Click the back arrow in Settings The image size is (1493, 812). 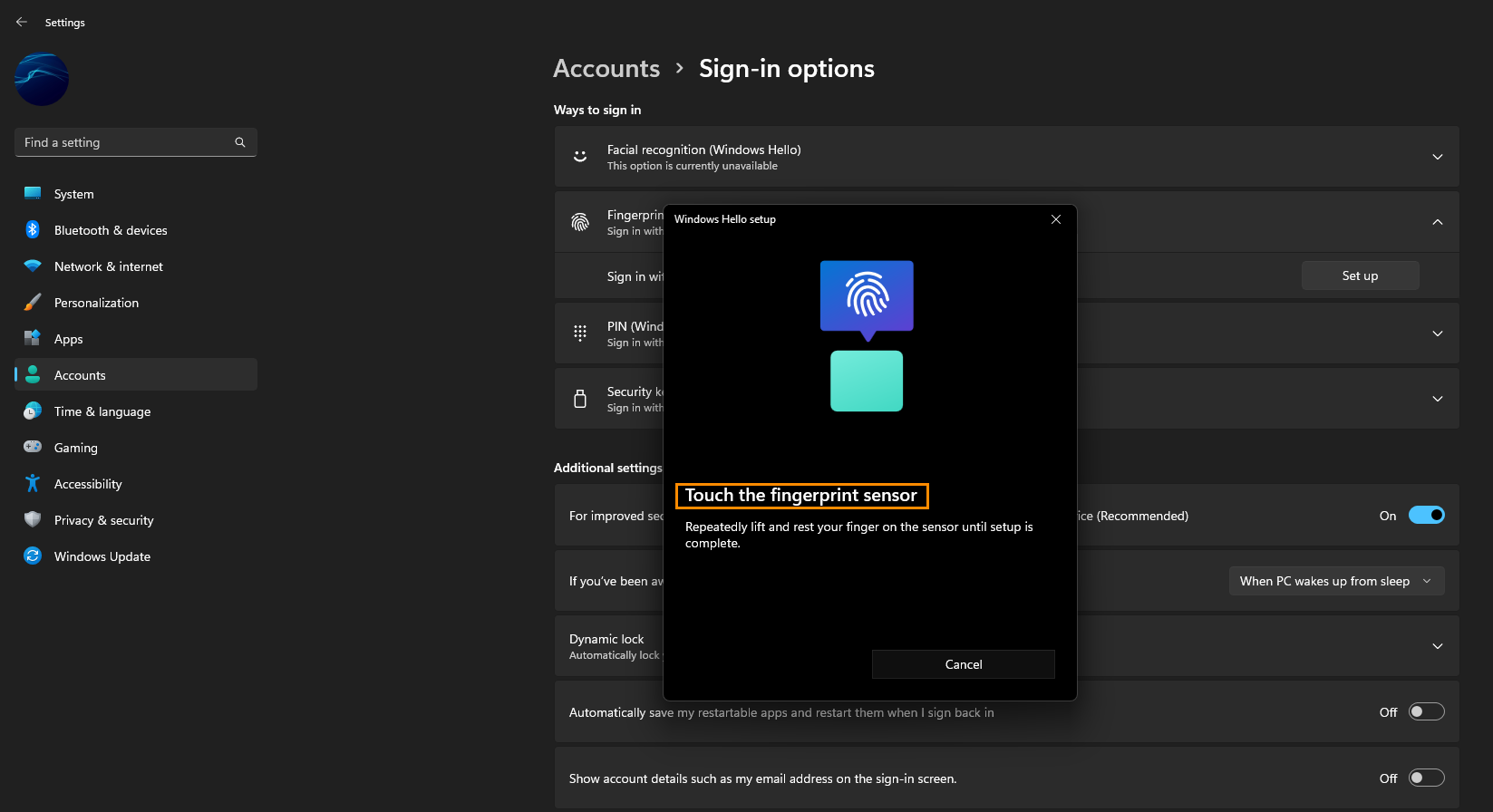22,22
